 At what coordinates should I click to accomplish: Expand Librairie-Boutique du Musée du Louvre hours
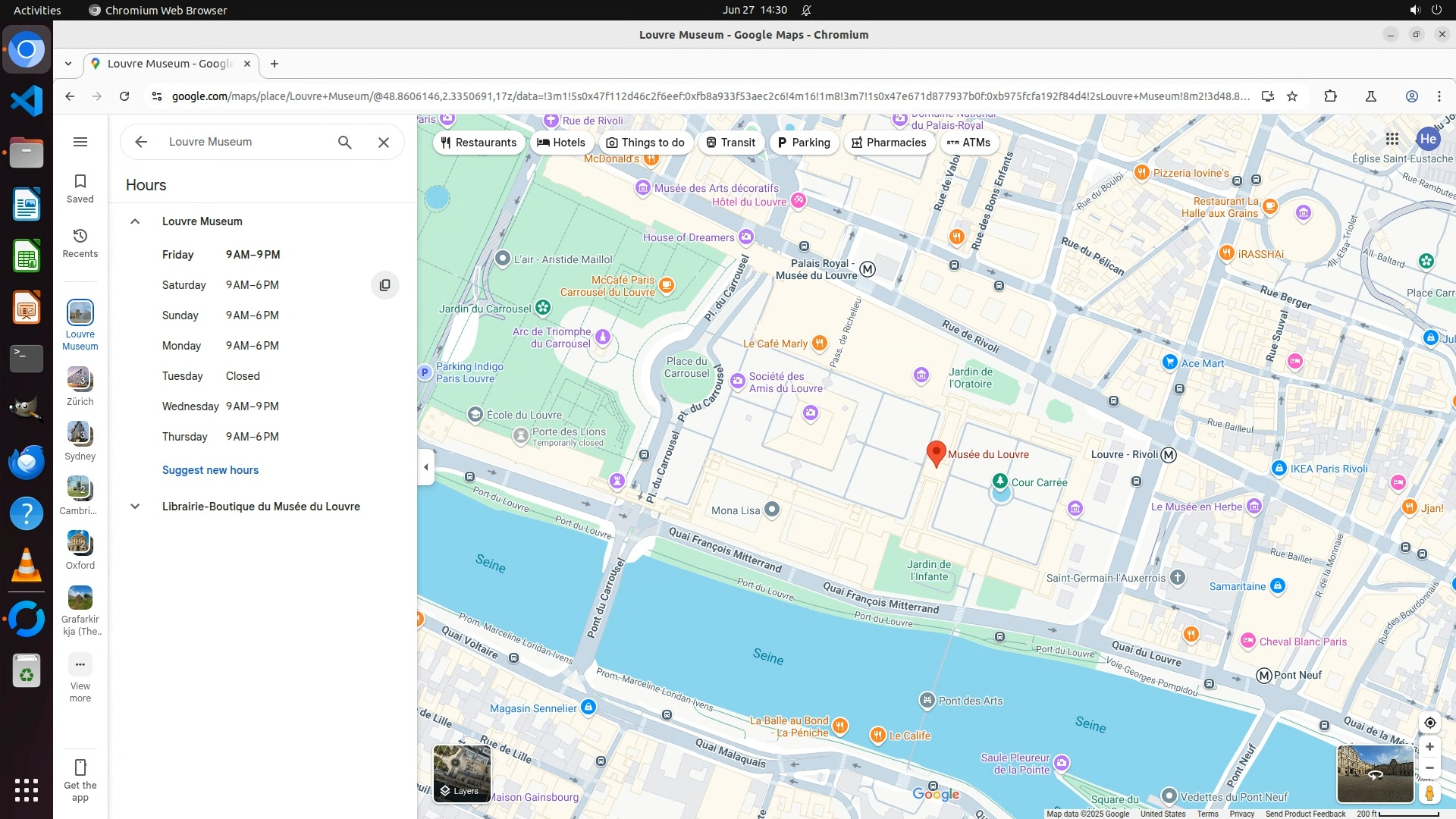(x=135, y=507)
